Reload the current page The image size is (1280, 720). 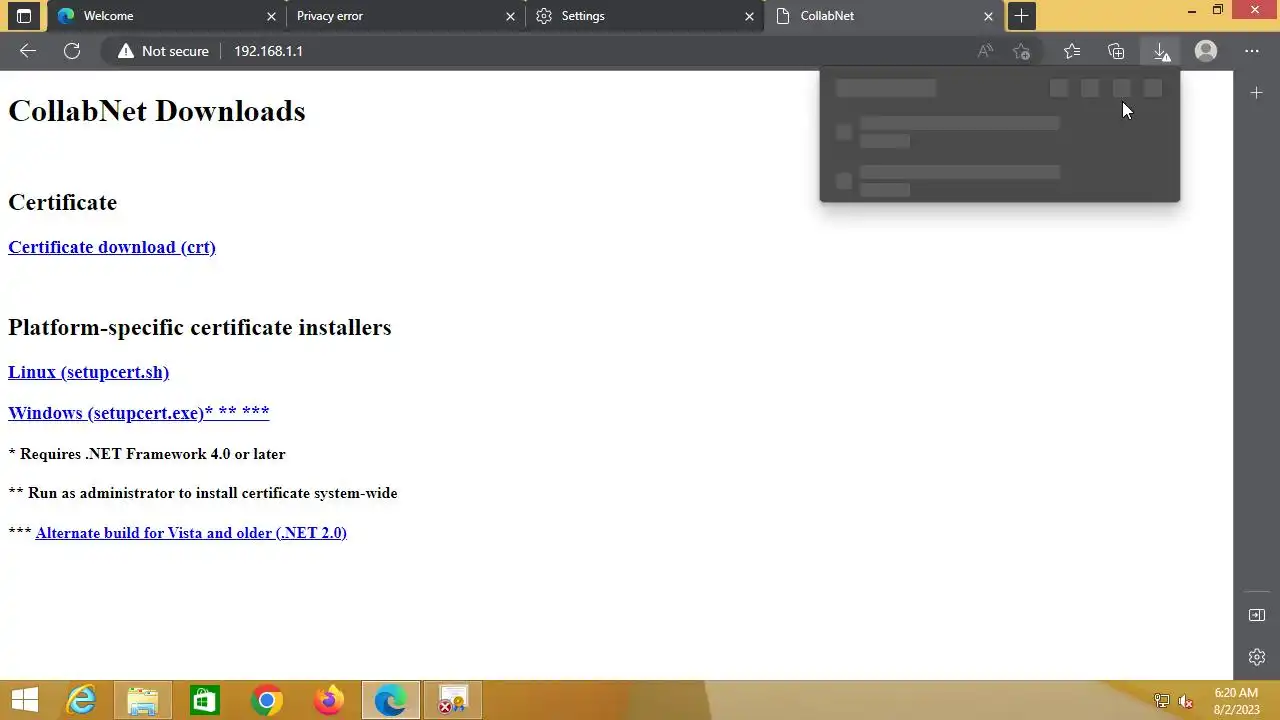pos(72,51)
